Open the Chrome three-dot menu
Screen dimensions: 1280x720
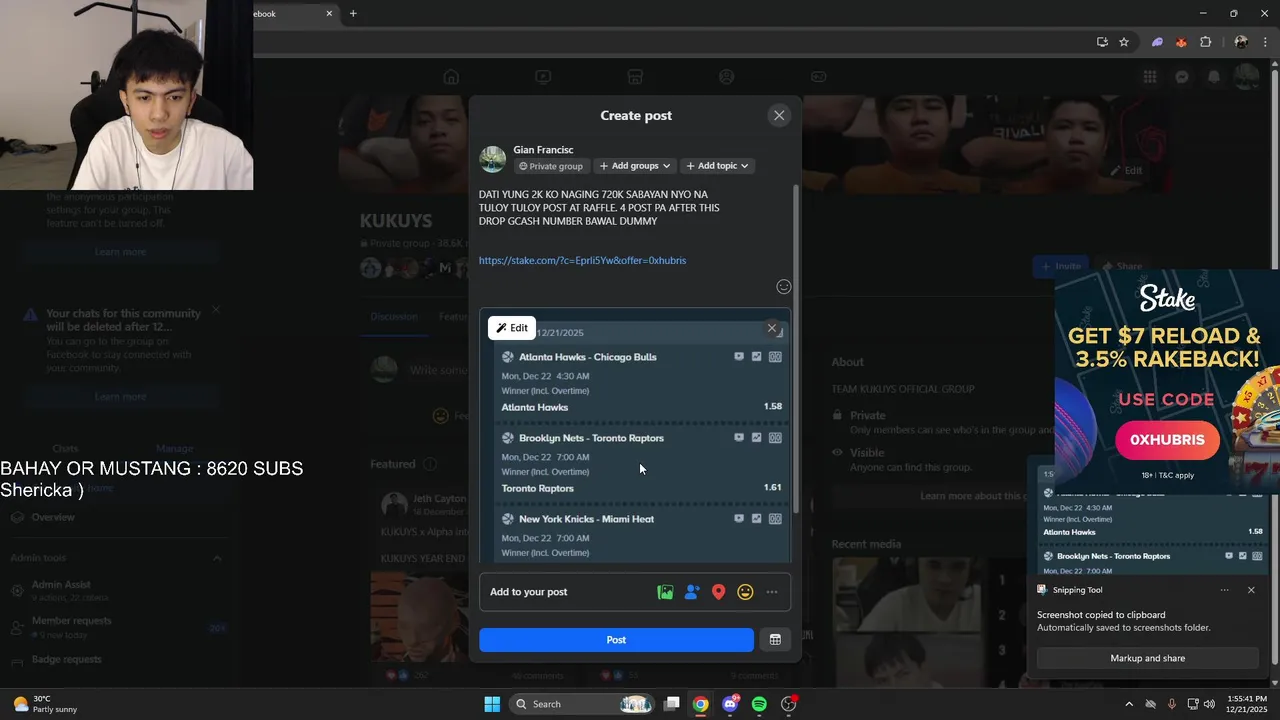click(1265, 42)
